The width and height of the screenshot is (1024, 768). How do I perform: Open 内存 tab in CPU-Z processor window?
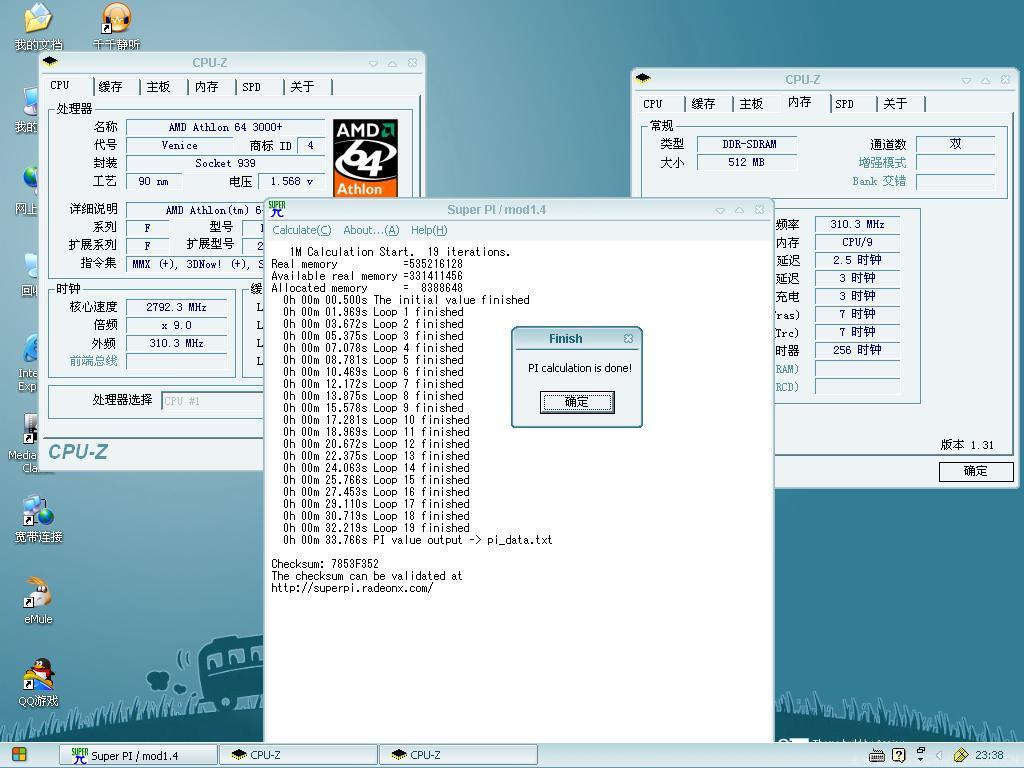tap(206, 87)
